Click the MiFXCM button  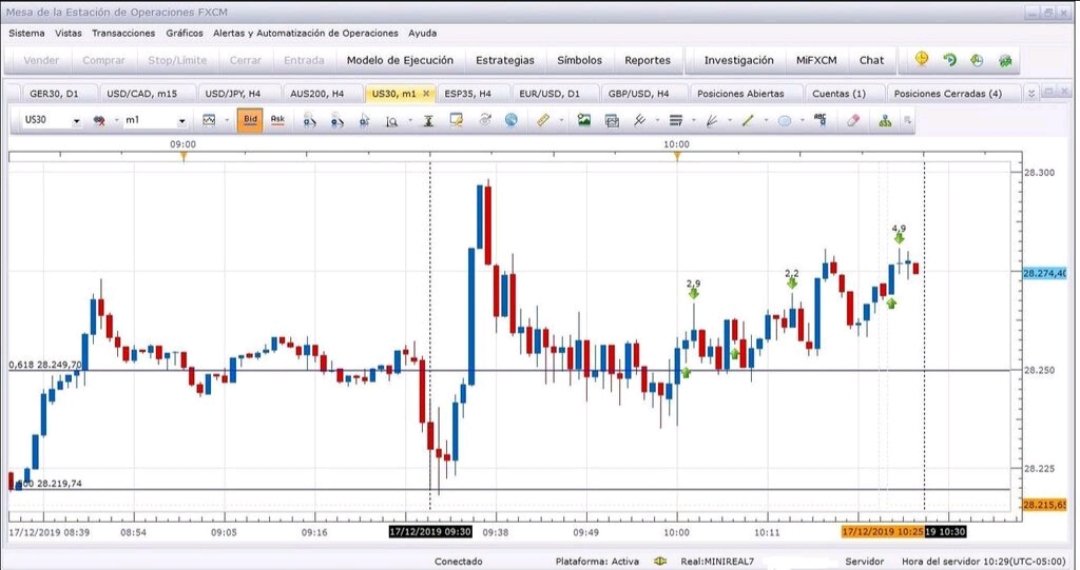816,61
